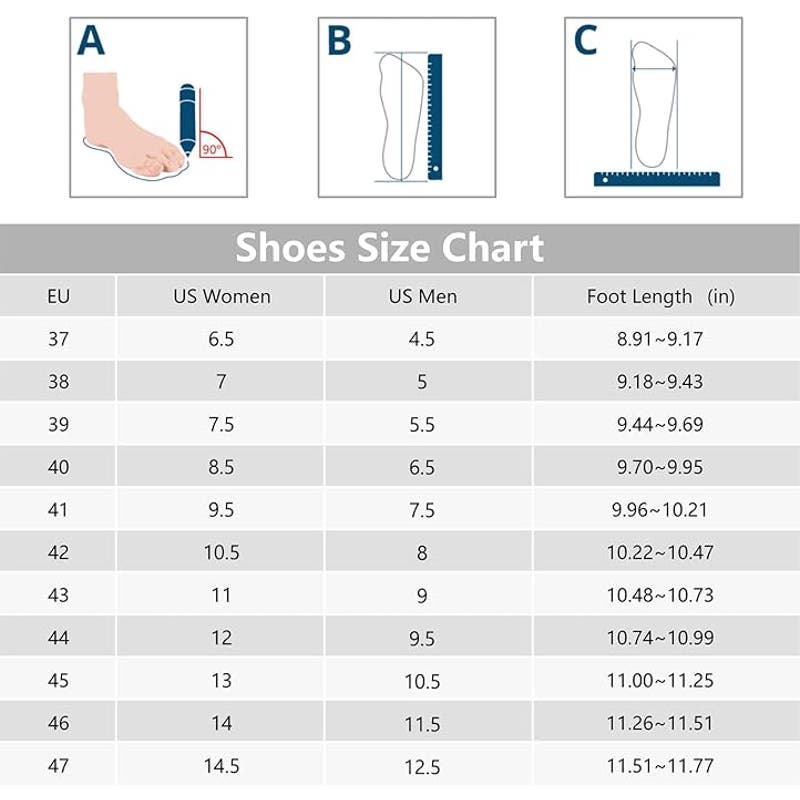Click the letter B panel label
The width and height of the screenshot is (800, 800).
(x=339, y=41)
